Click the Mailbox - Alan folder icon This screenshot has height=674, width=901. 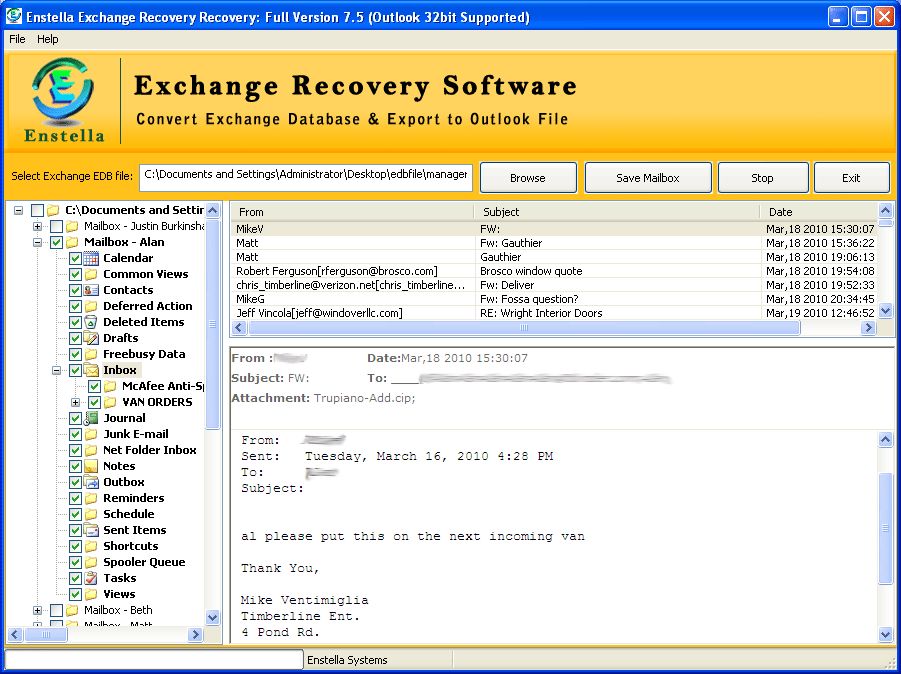pyautogui.click(x=72, y=242)
